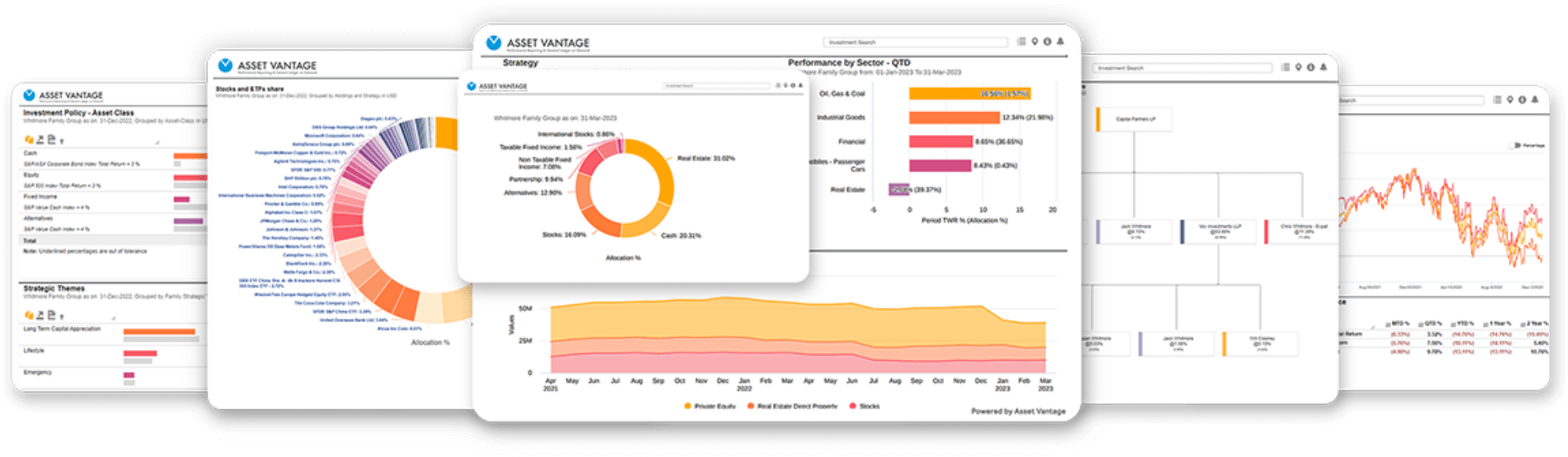
Task: Click the Oil, Gas & Coal performance bar
Action: (970, 94)
